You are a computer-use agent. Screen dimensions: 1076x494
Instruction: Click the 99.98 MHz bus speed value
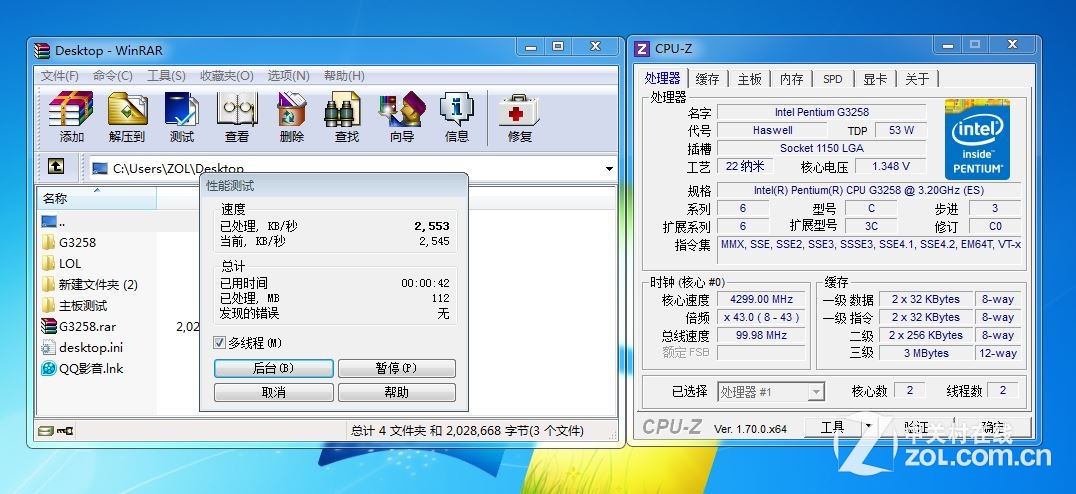[762, 336]
